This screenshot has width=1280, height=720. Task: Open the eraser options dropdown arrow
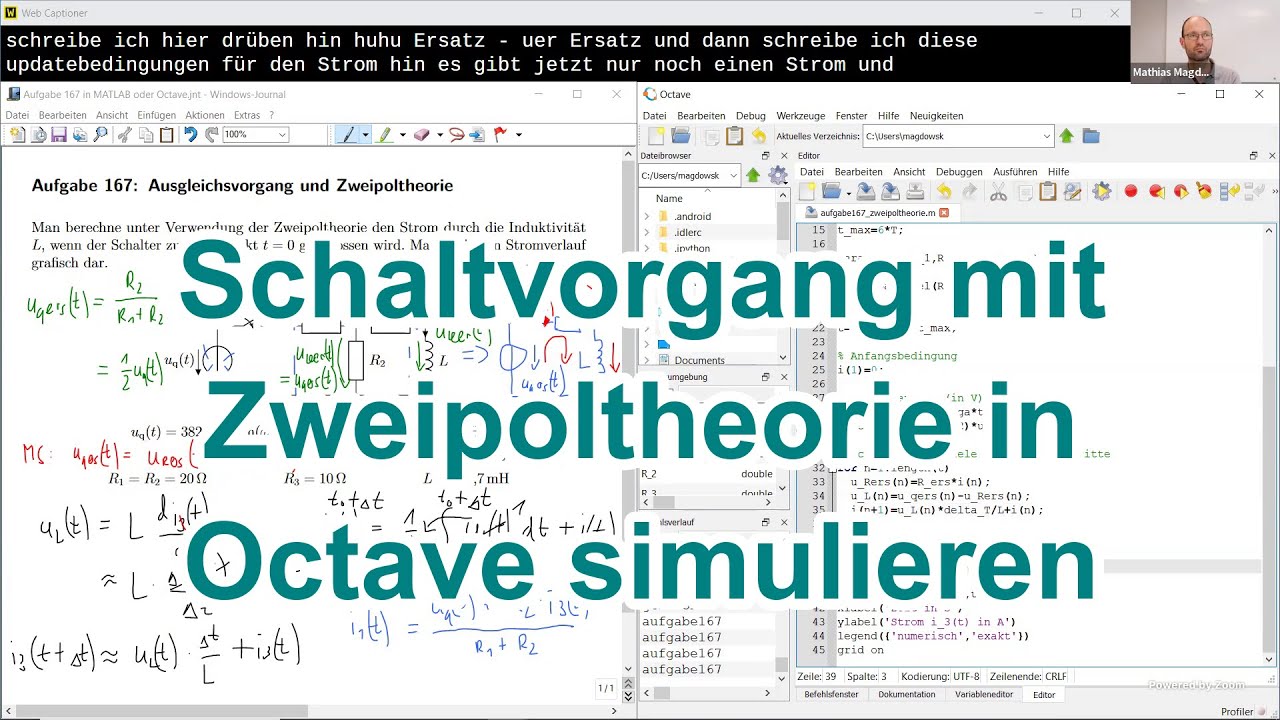438,135
